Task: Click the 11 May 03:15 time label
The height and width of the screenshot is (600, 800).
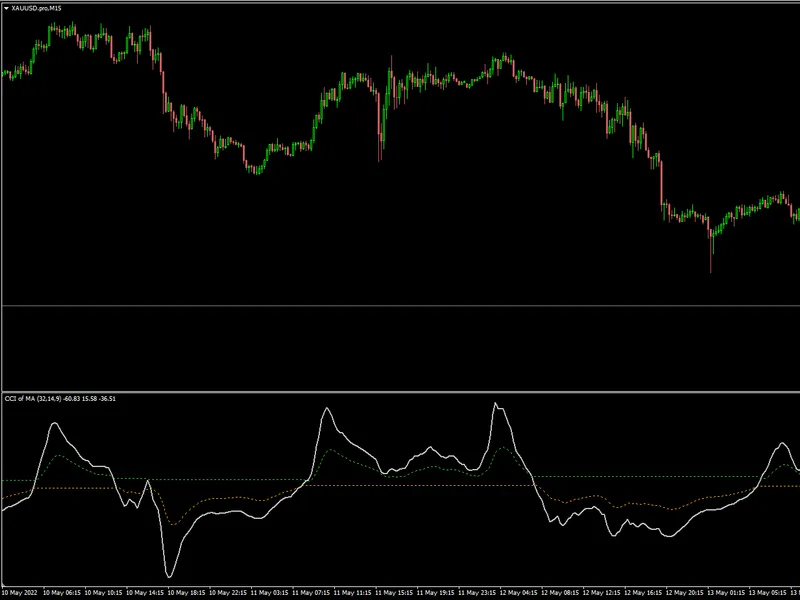Action: 270,593
